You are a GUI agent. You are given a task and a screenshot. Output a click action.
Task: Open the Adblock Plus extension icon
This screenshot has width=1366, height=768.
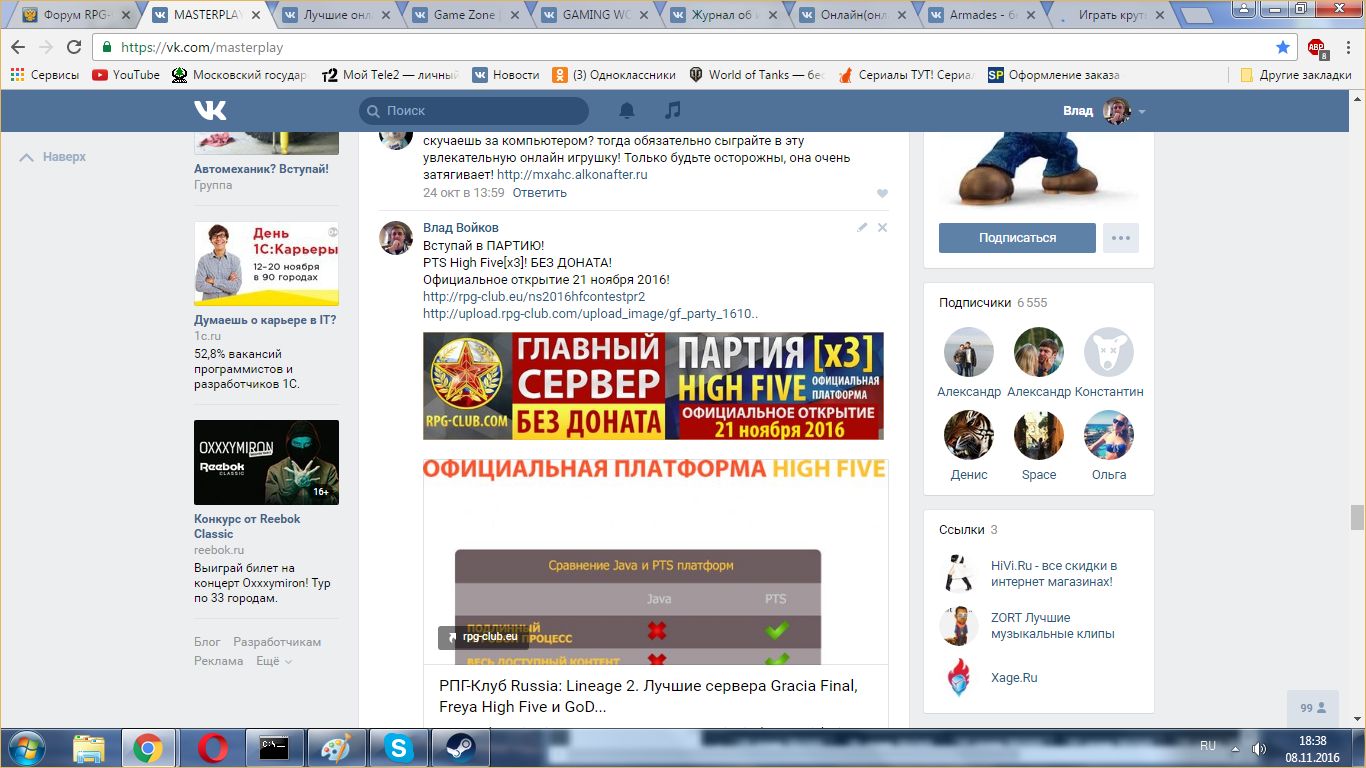click(1317, 48)
